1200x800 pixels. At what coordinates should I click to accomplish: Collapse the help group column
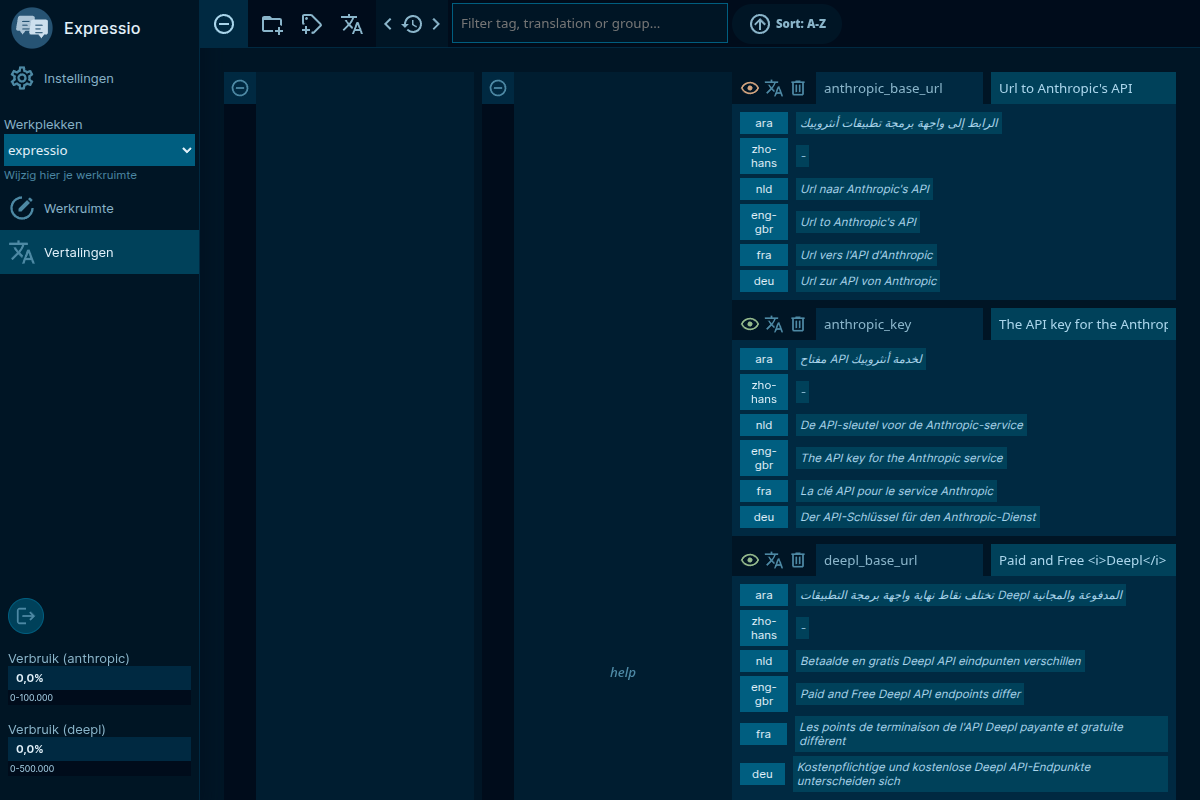click(498, 88)
